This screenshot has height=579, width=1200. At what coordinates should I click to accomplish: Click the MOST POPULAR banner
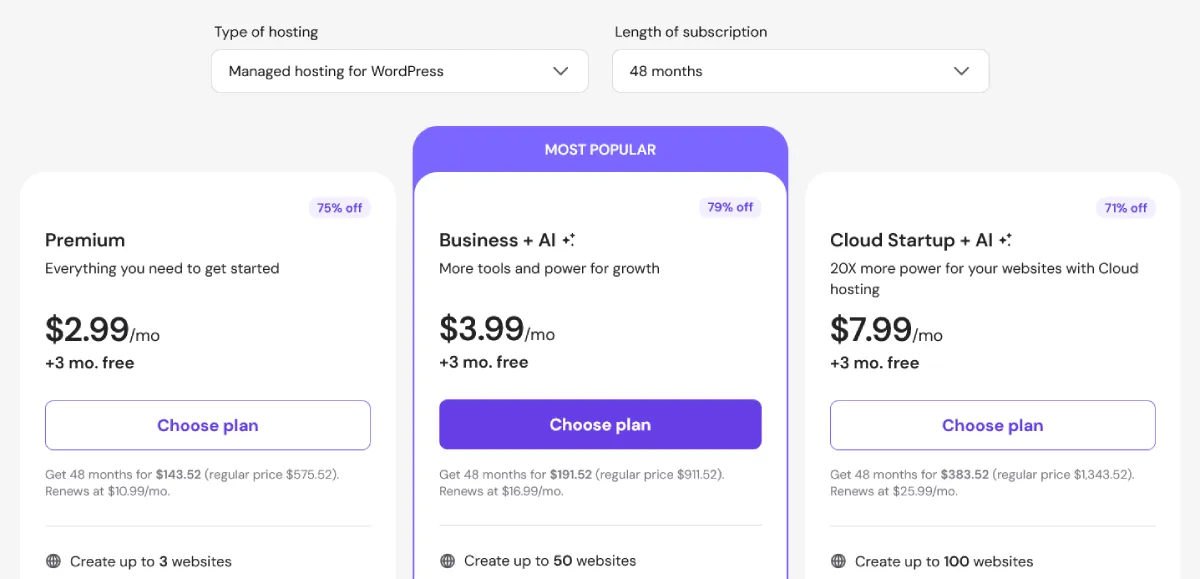[x=600, y=149]
